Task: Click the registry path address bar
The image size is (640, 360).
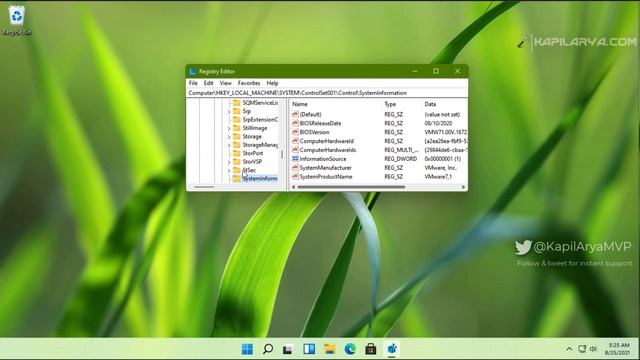Action: point(327,93)
